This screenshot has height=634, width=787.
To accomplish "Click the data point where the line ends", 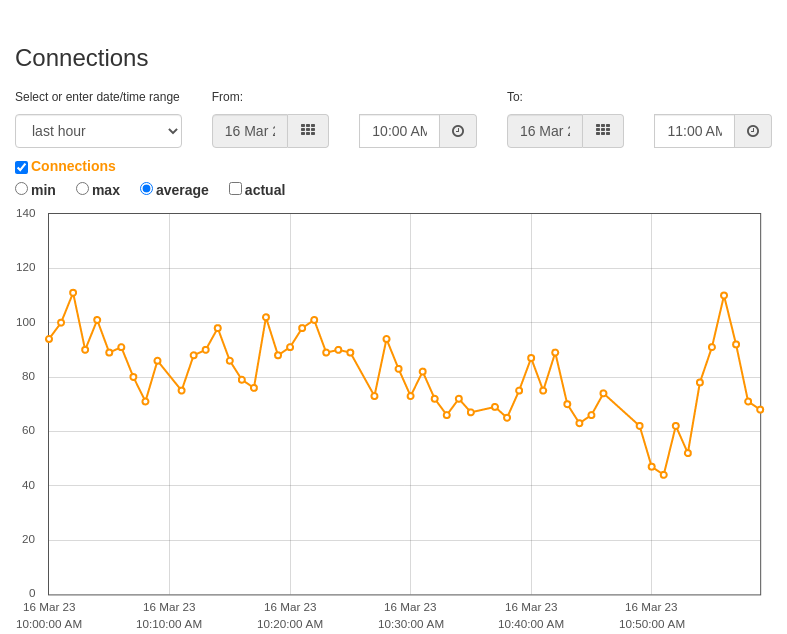I will (x=760, y=410).
